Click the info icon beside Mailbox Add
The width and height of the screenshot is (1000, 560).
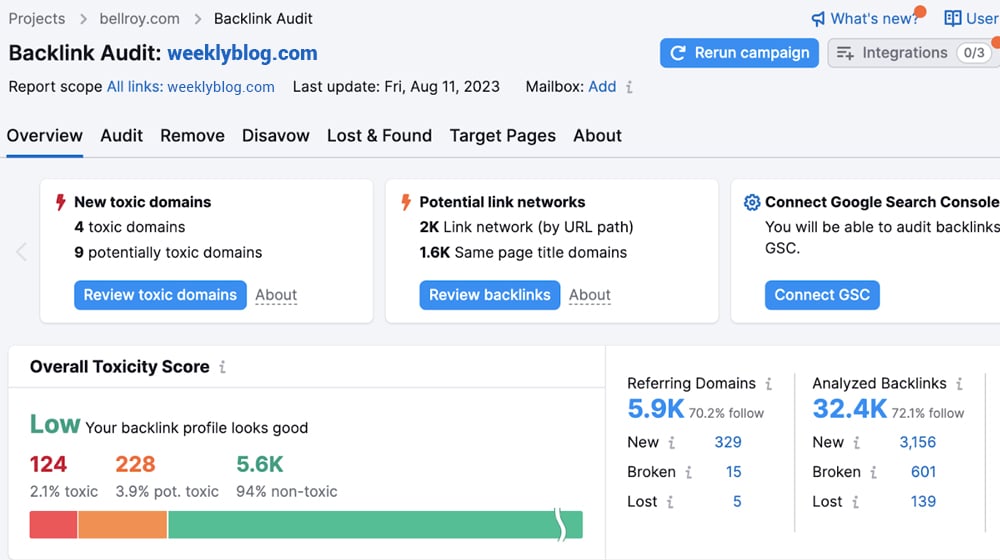point(629,87)
